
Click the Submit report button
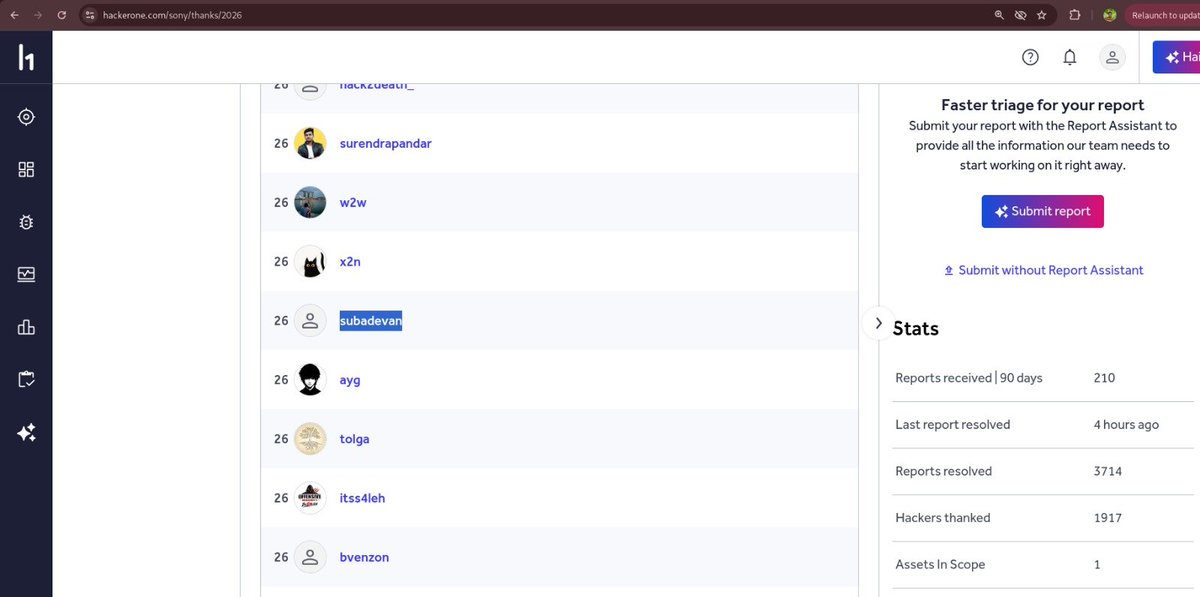[x=1042, y=211]
